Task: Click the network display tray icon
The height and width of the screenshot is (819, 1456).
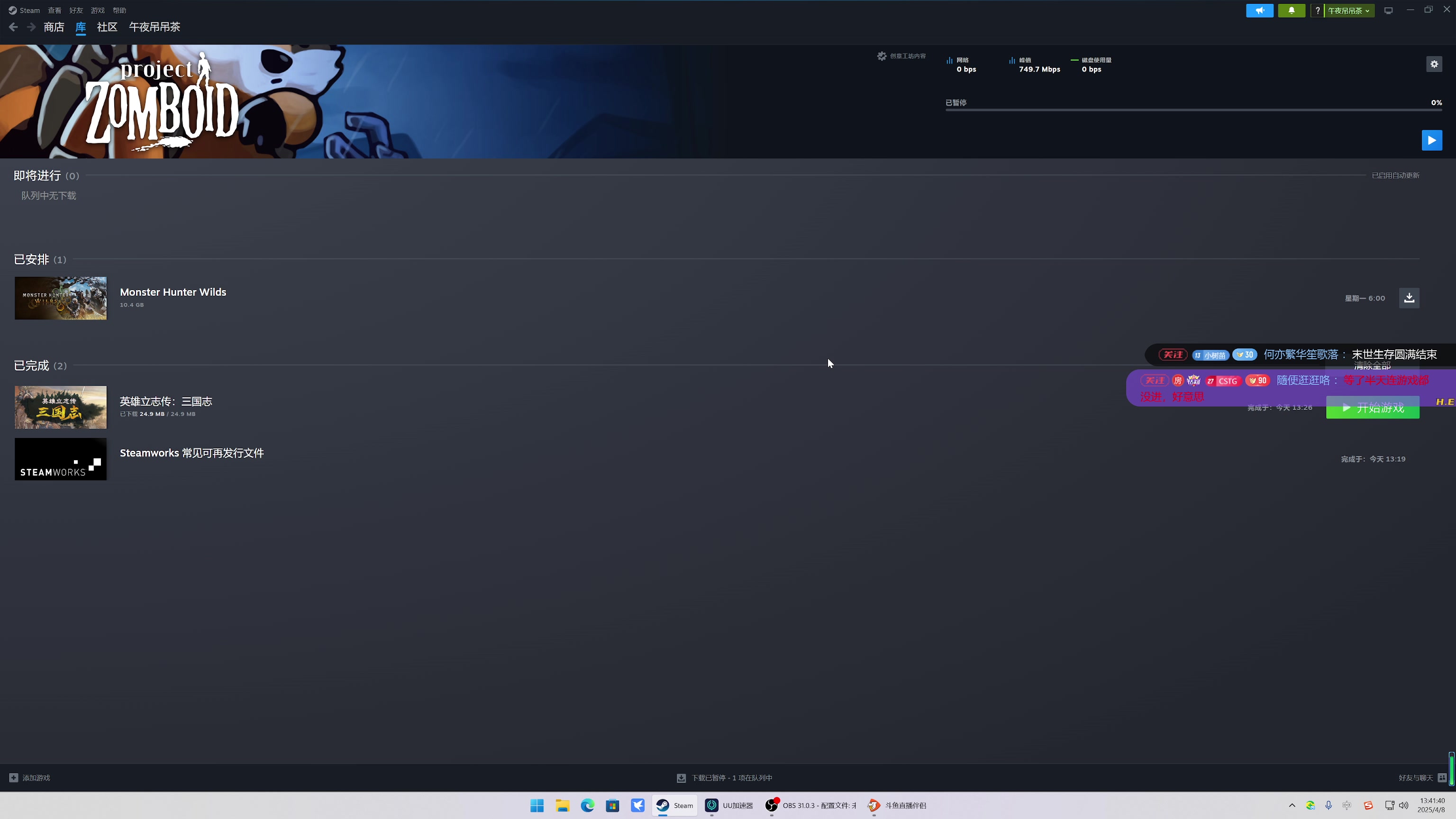Action: (1389, 805)
